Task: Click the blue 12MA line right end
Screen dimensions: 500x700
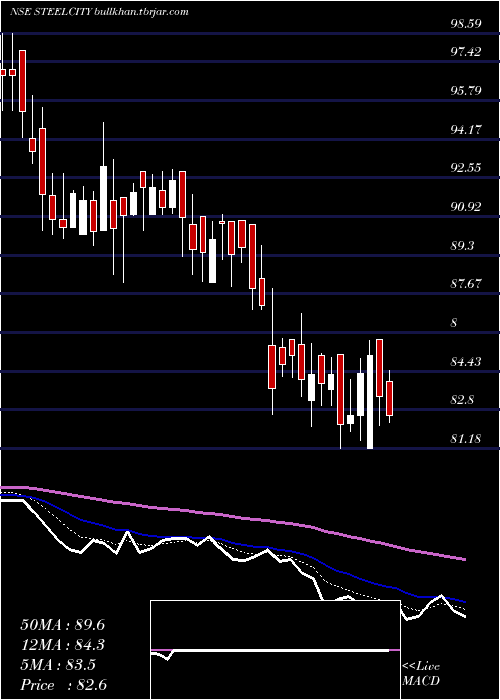Action: tap(464, 602)
